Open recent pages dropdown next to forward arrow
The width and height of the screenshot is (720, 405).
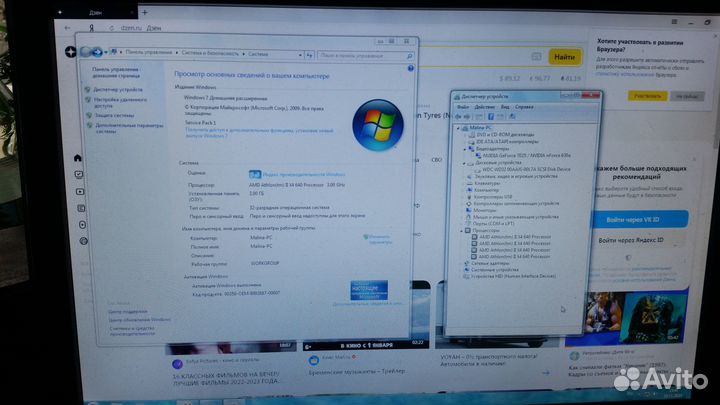click(x=106, y=53)
